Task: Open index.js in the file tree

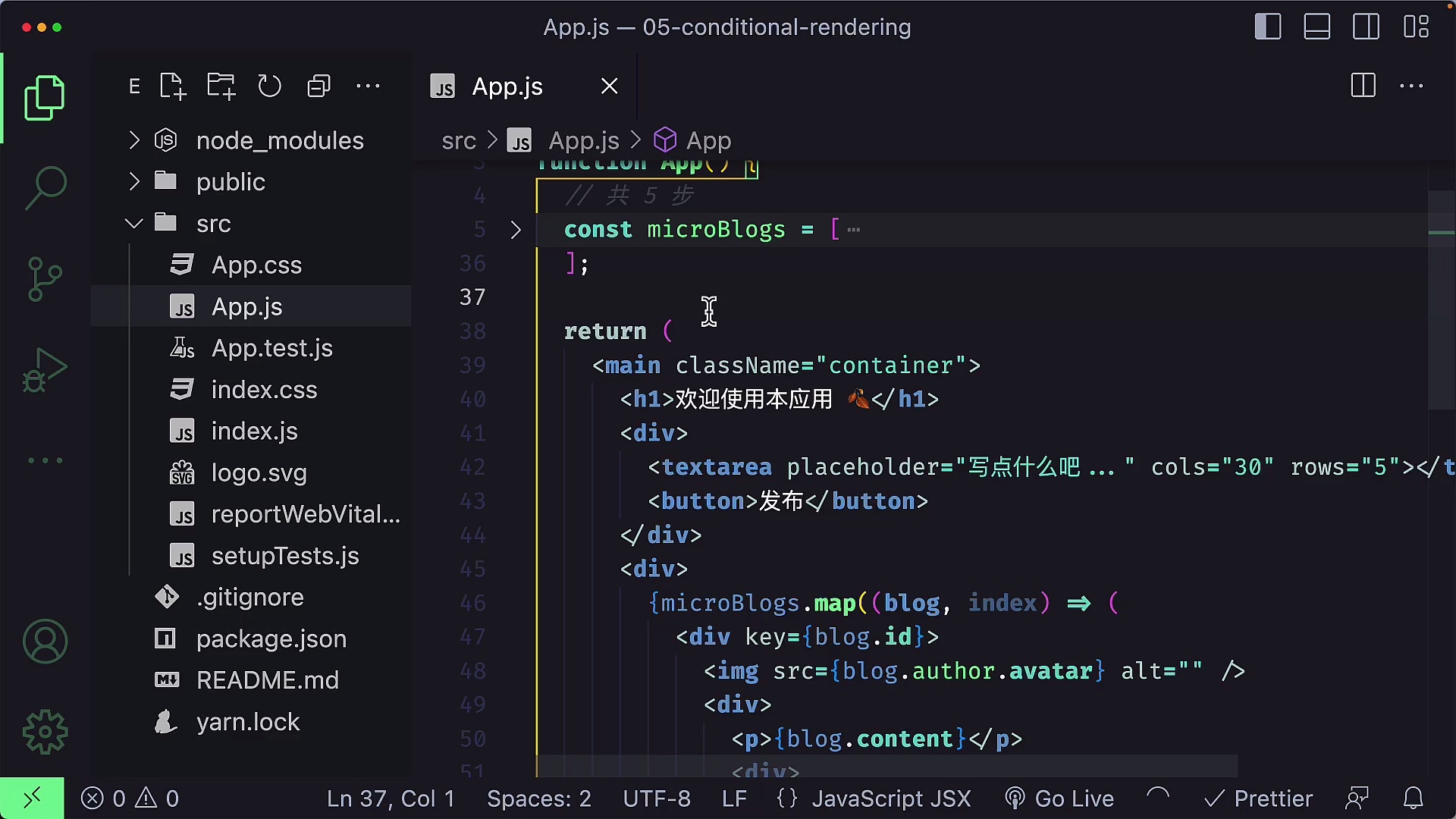Action: click(251, 431)
